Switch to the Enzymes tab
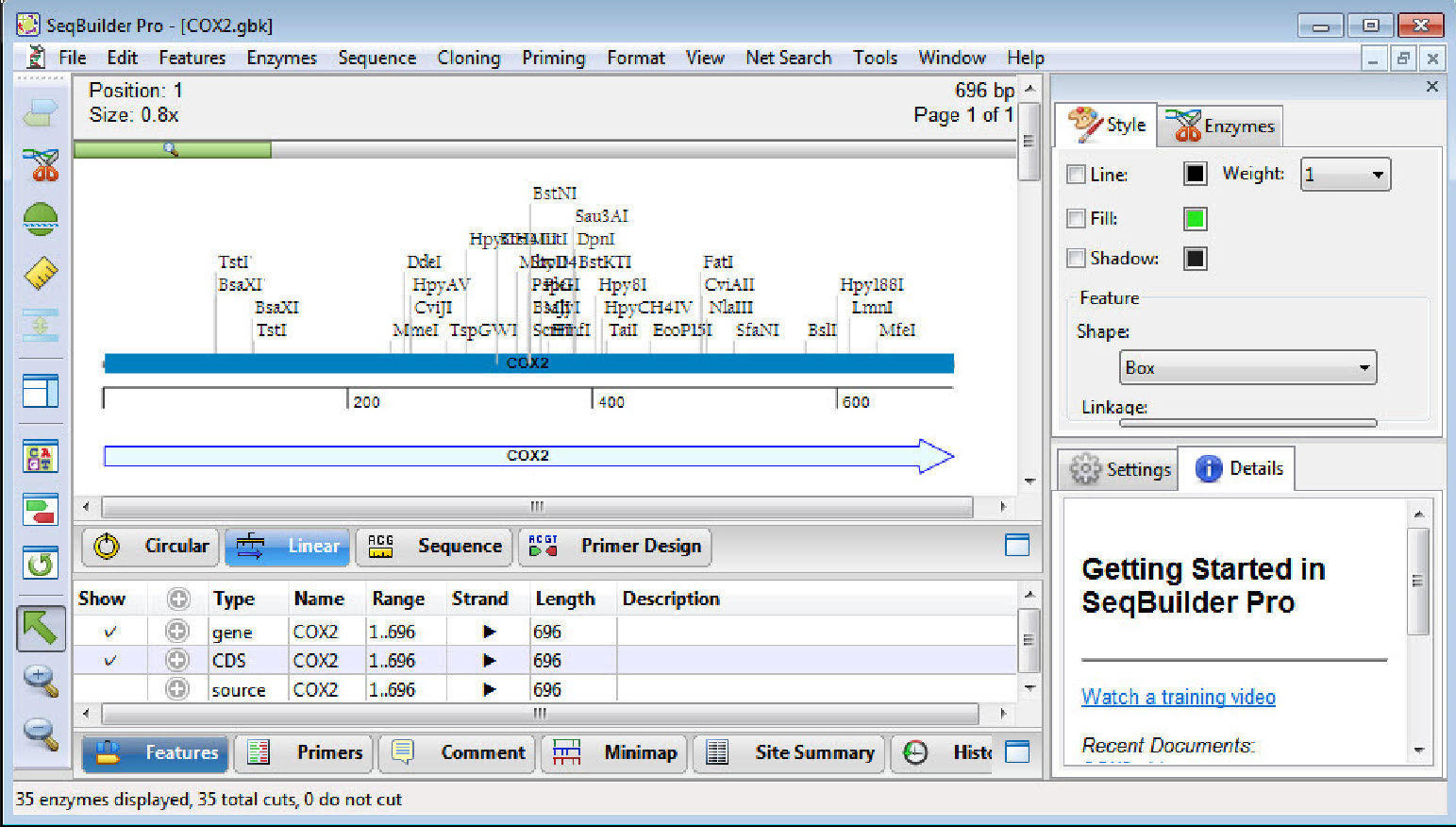The image size is (1456, 827). 1221,124
